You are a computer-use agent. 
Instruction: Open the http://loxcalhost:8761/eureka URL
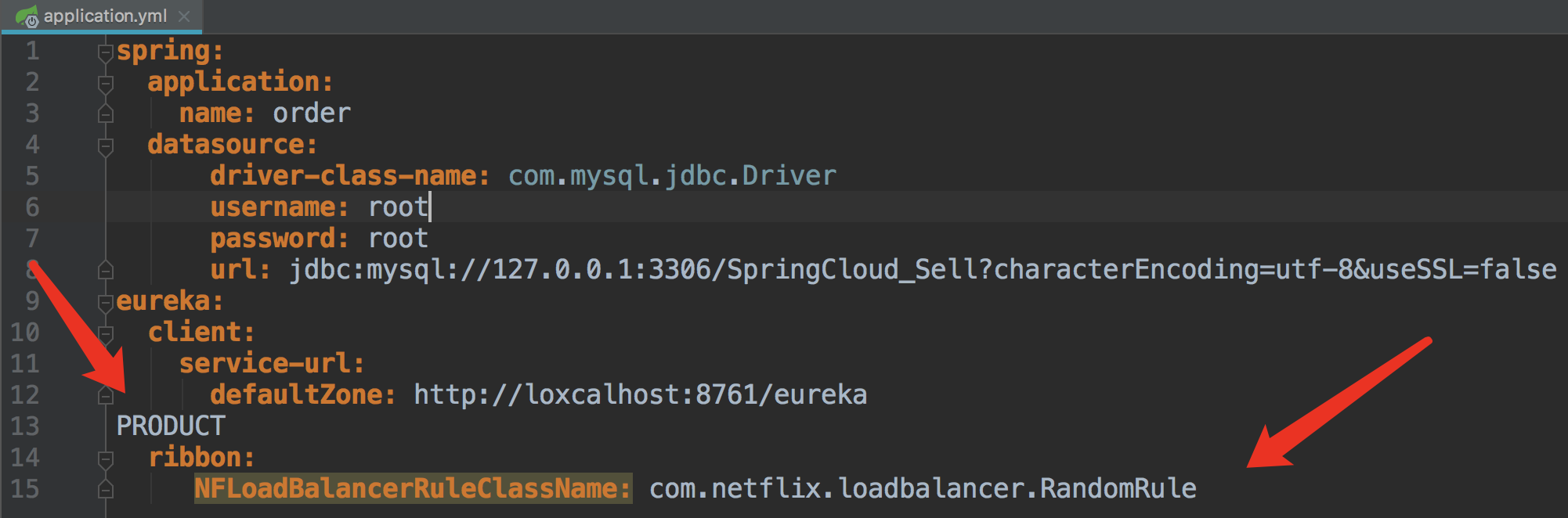tap(640, 395)
